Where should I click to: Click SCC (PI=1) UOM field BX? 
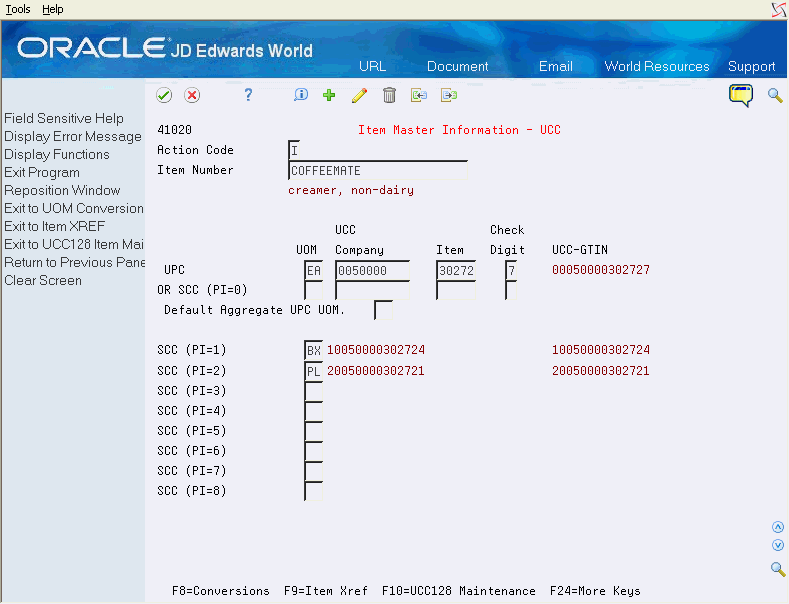tap(313, 350)
